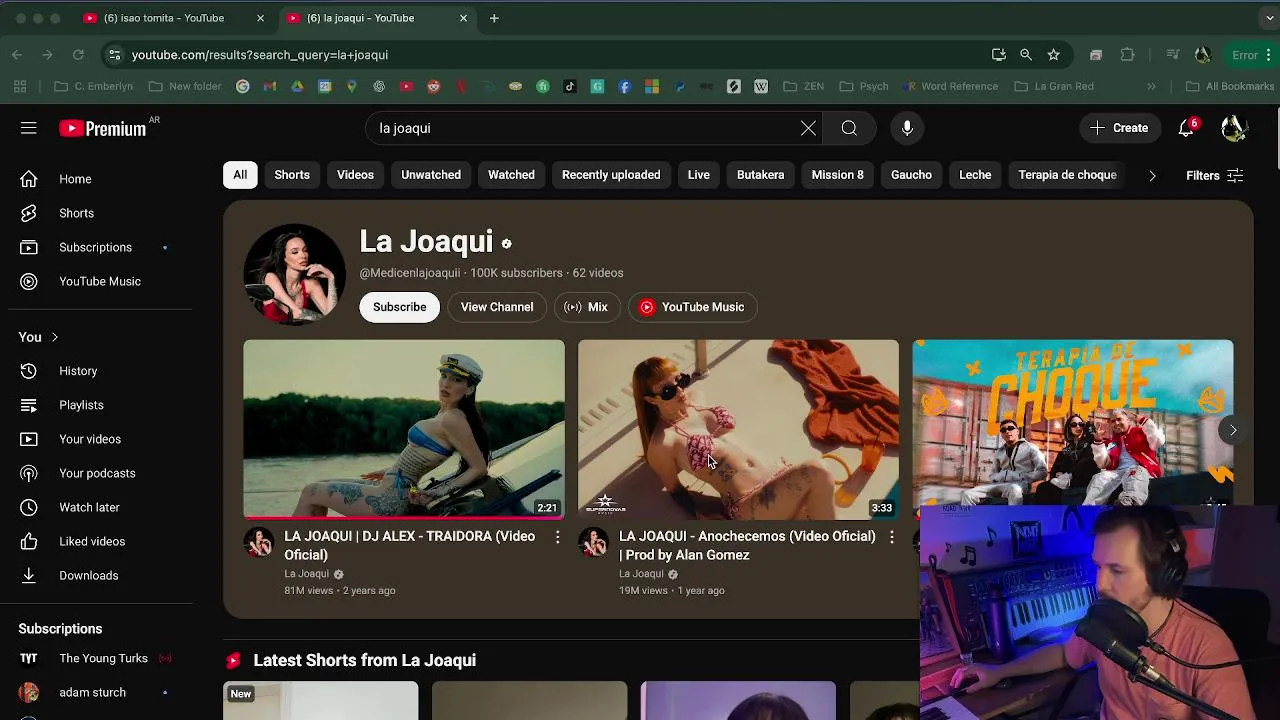The height and width of the screenshot is (720, 1280).
Task: Open the account avatar menu
Action: click(1234, 128)
